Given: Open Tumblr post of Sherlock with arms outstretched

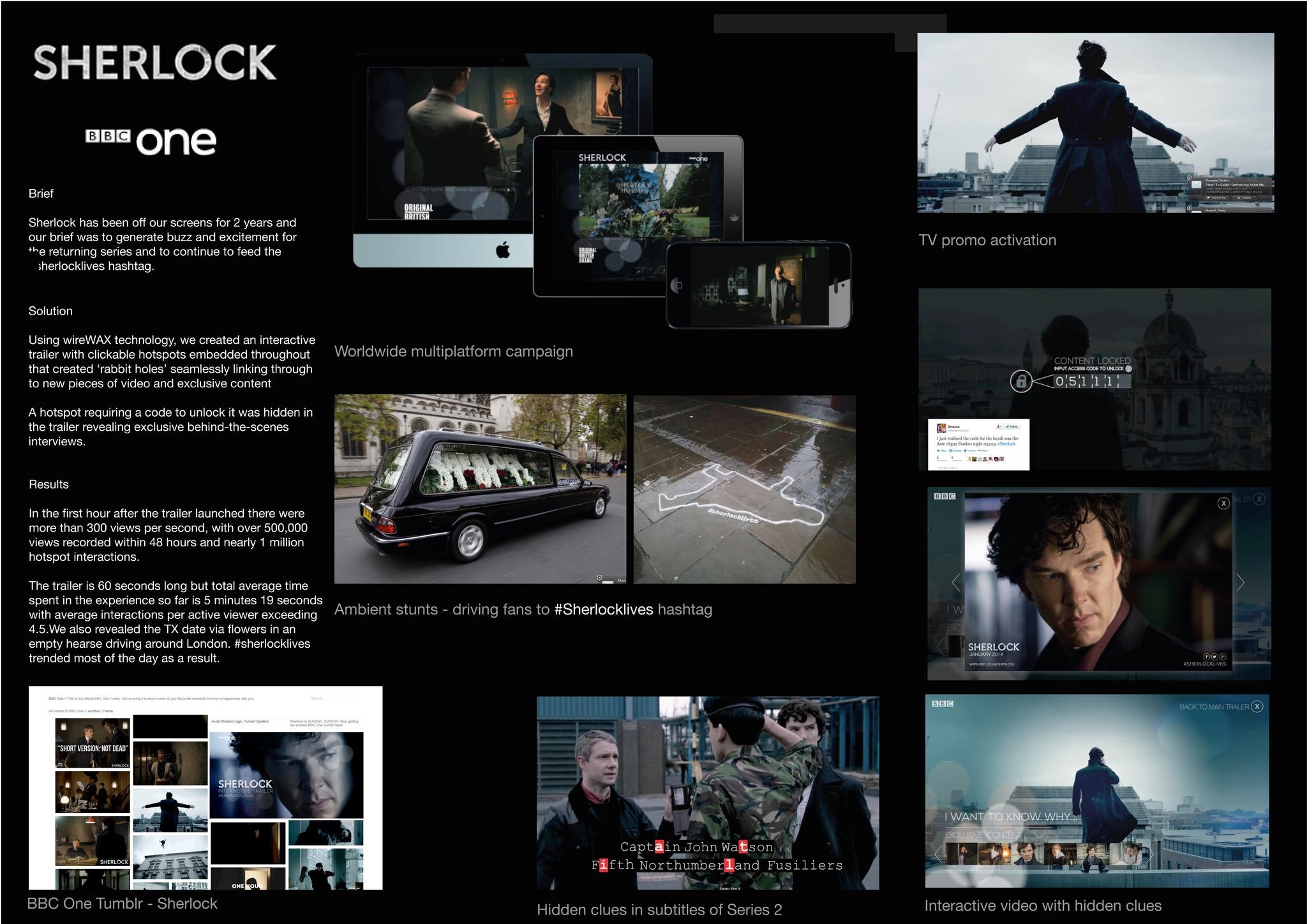Looking at the screenshot, I should tap(170, 810).
